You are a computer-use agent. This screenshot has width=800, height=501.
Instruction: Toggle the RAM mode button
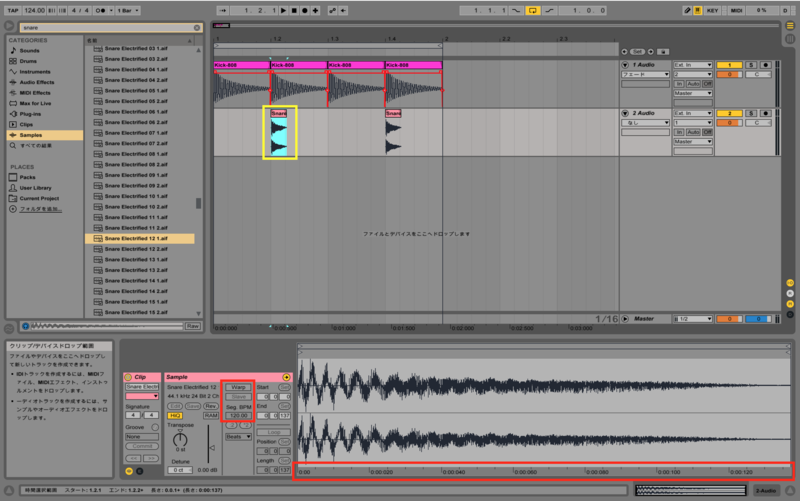tap(210, 416)
